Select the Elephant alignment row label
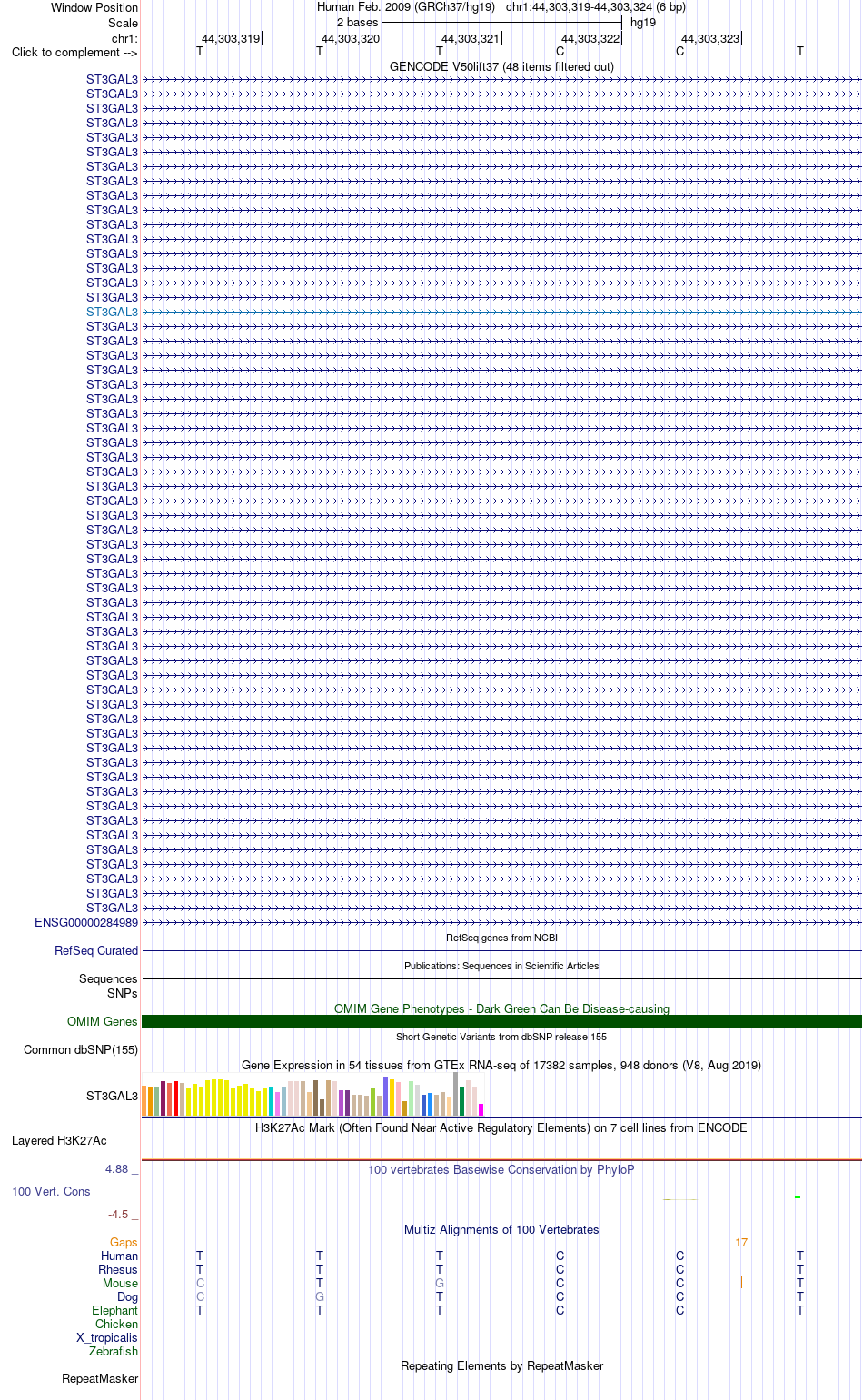The height and width of the screenshot is (1400, 863). tap(115, 1310)
